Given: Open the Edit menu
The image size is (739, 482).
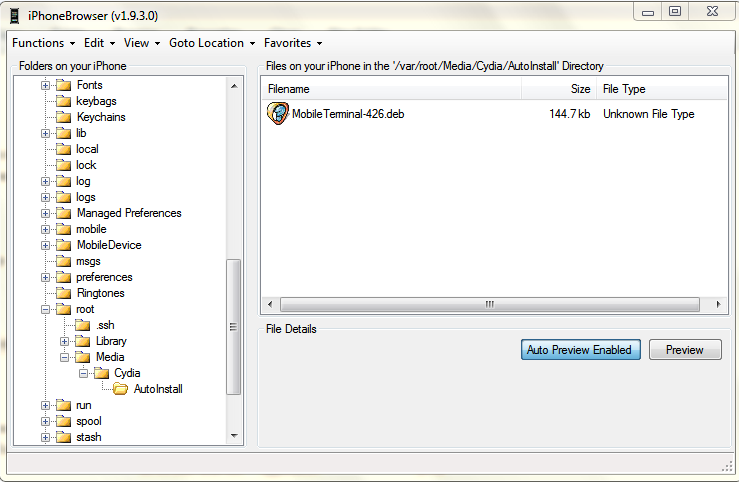Looking at the screenshot, I should pos(99,43).
